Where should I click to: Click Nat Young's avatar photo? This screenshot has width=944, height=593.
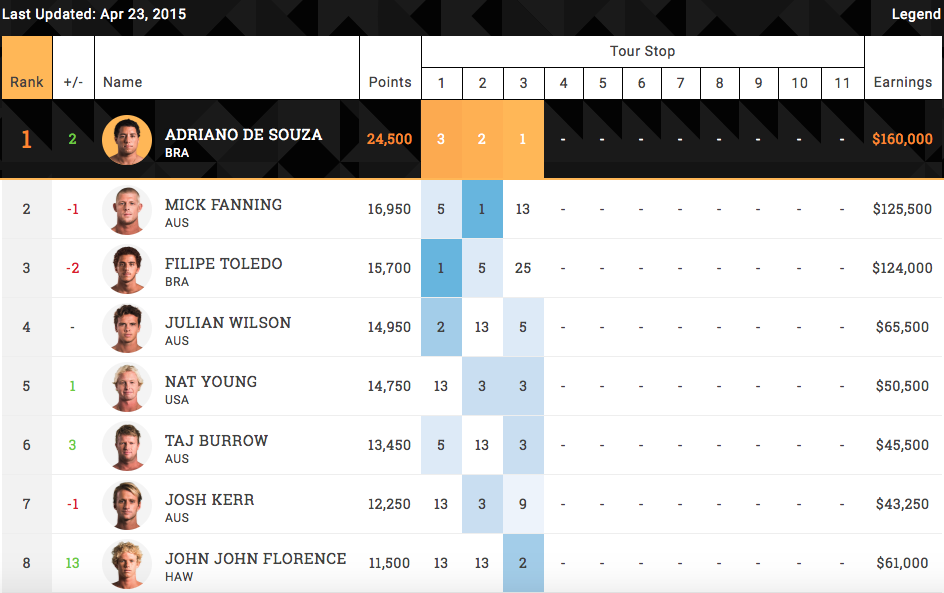pos(127,387)
